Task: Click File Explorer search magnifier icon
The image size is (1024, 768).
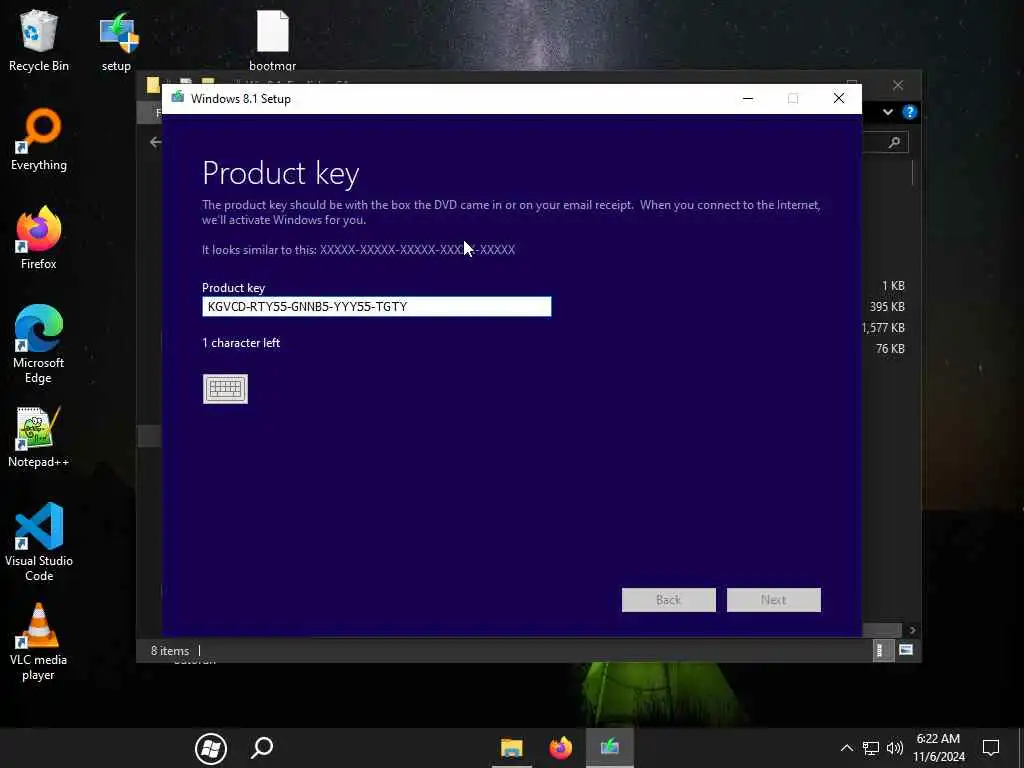Action: (x=895, y=142)
